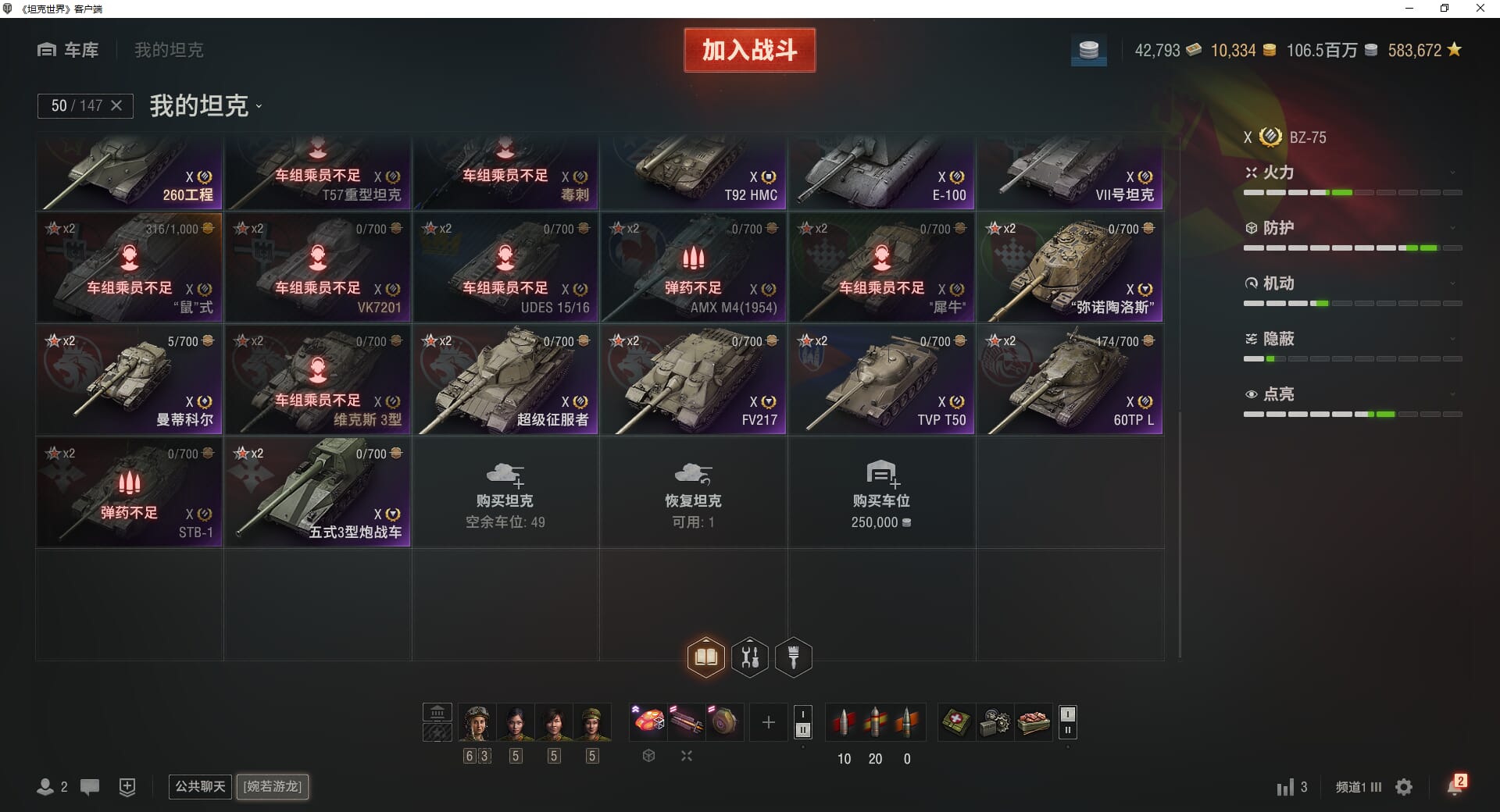The height and width of the screenshot is (812, 1500).
Task: Expand the 我的坦克 dropdown title
Action: [x=206, y=106]
